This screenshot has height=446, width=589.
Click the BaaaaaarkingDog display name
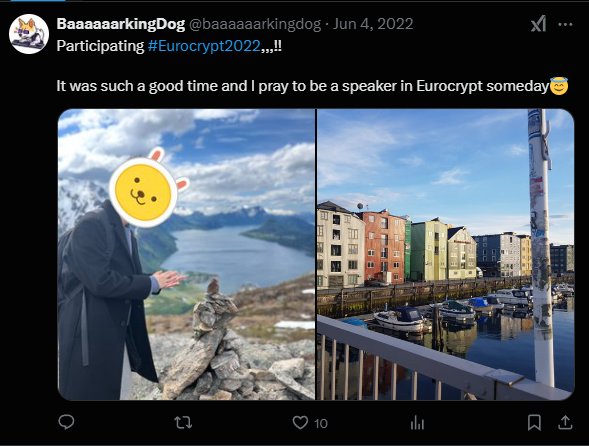121,24
